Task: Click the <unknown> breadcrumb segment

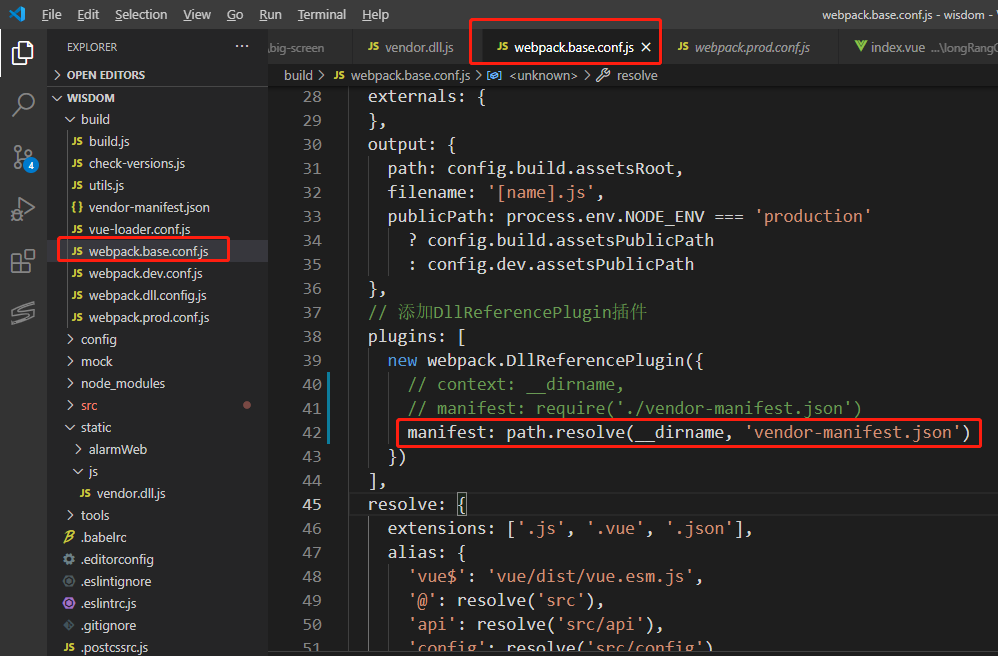Action: pyautogui.click(x=532, y=75)
